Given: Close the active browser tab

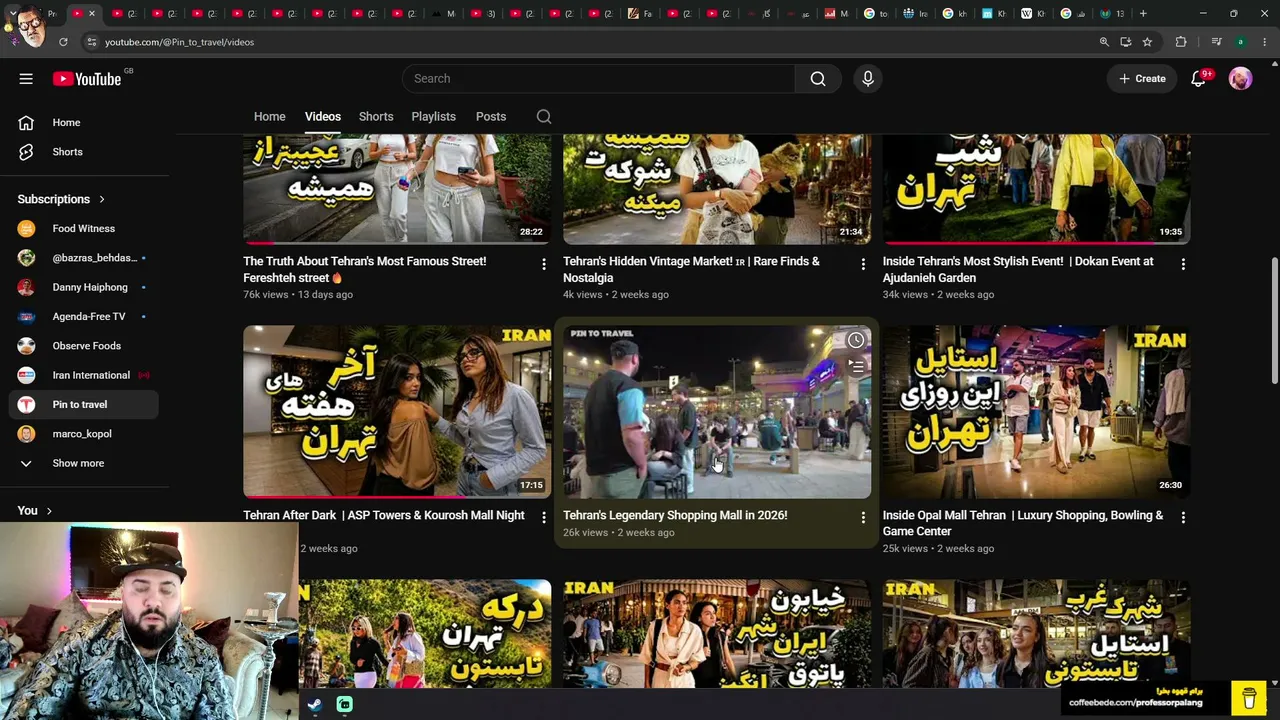Looking at the screenshot, I should tap(92, 14).
